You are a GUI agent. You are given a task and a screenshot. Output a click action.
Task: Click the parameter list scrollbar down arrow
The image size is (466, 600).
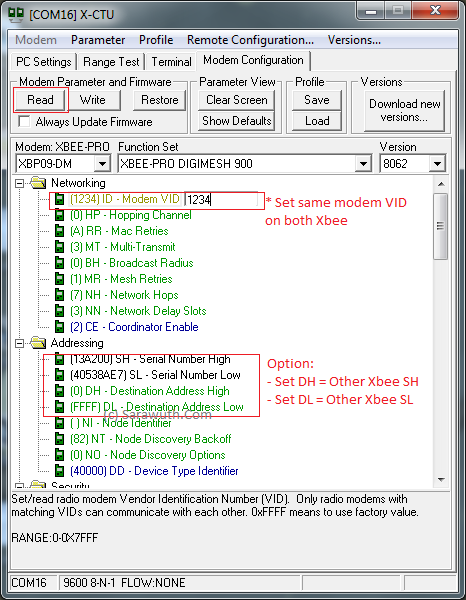click(x=441, y=479)
